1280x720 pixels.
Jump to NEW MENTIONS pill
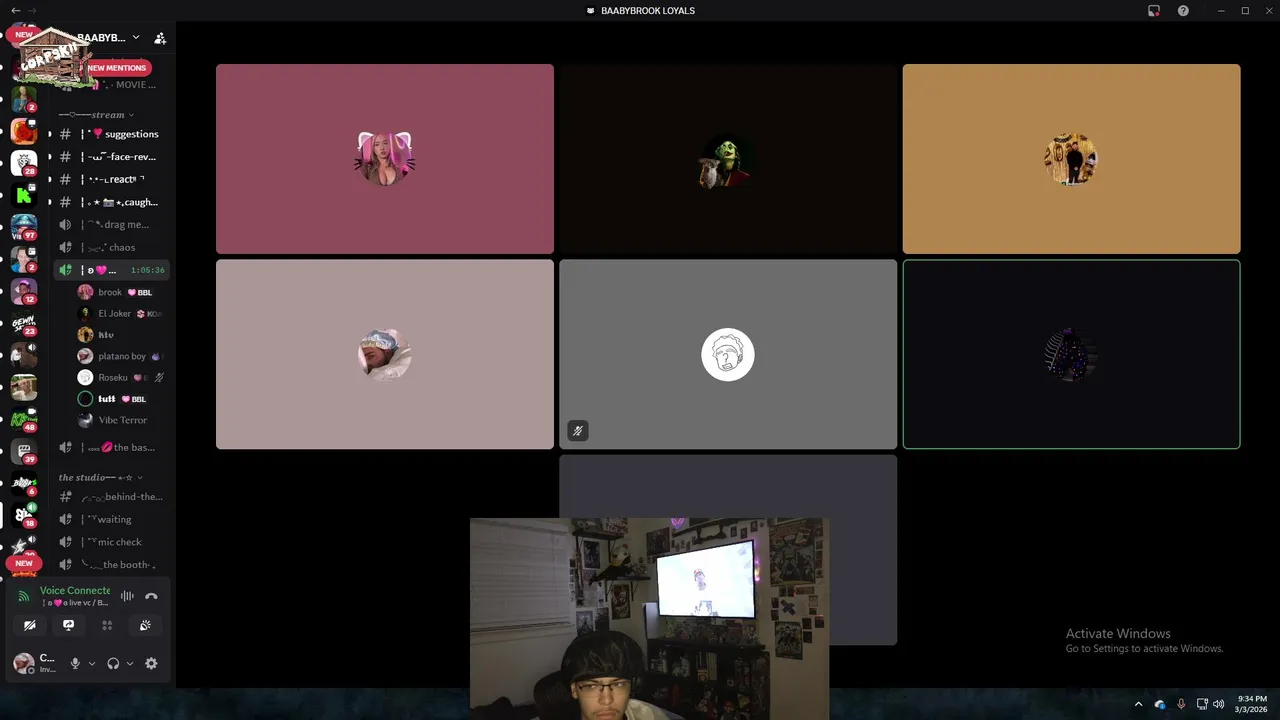[x=117, y=68]
